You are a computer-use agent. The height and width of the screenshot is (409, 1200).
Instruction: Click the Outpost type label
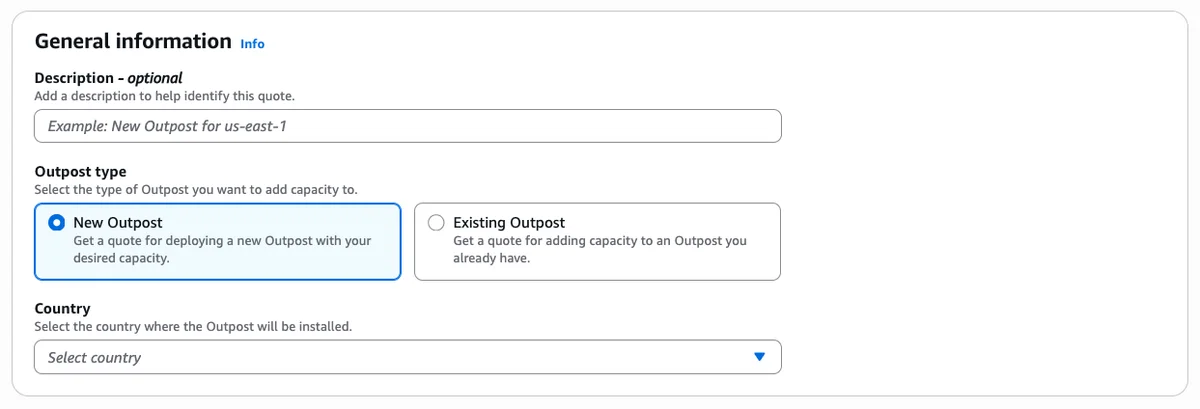(80, 172)
